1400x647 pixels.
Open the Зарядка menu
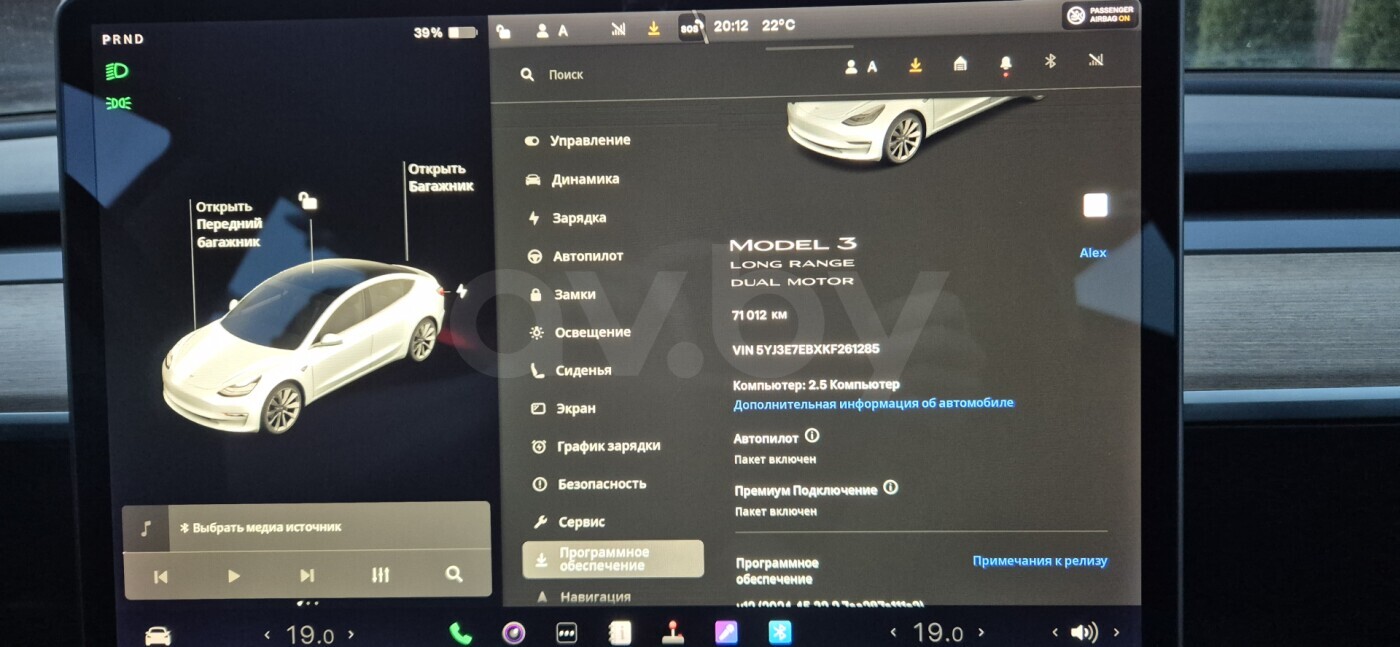click(567, 218)
